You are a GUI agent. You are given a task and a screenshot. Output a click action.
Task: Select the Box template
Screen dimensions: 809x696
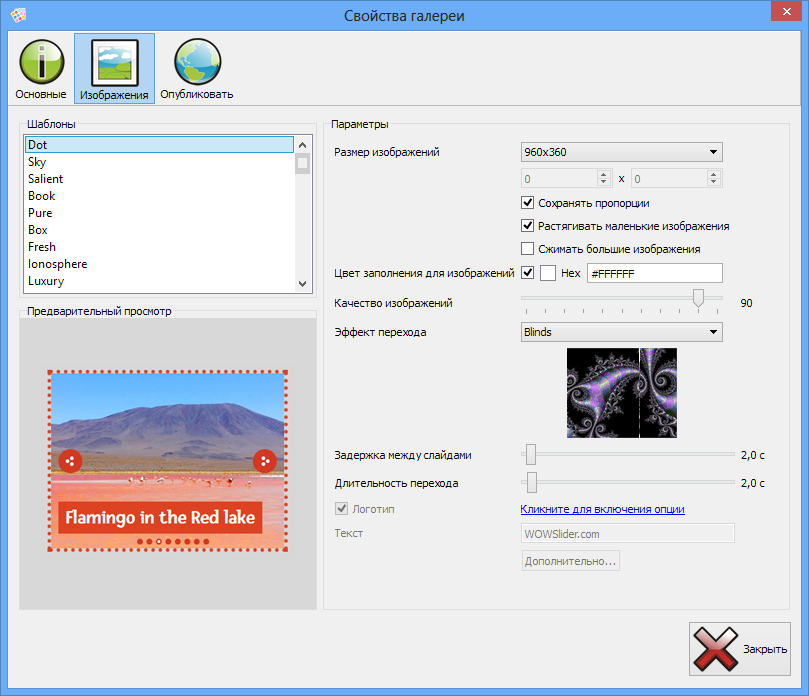pos(159,230)
